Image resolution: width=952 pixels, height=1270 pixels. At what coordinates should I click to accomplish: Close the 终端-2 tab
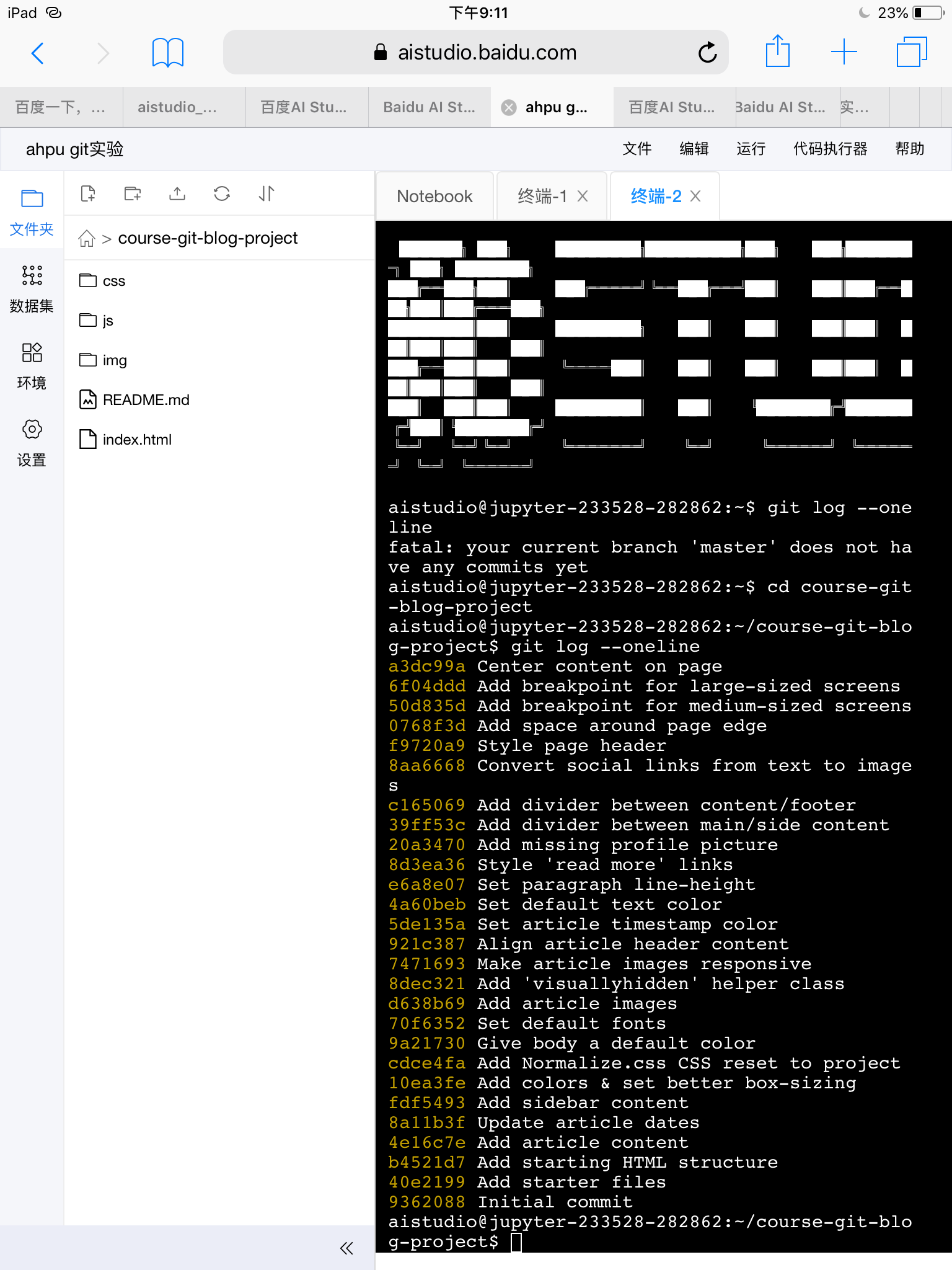pos(695,197)
